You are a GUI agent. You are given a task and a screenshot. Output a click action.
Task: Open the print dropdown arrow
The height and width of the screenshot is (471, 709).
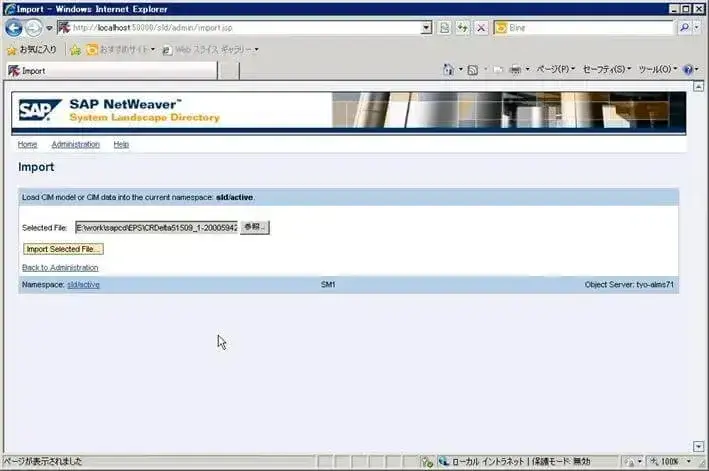pyautogui.click(x=527, y=69)
